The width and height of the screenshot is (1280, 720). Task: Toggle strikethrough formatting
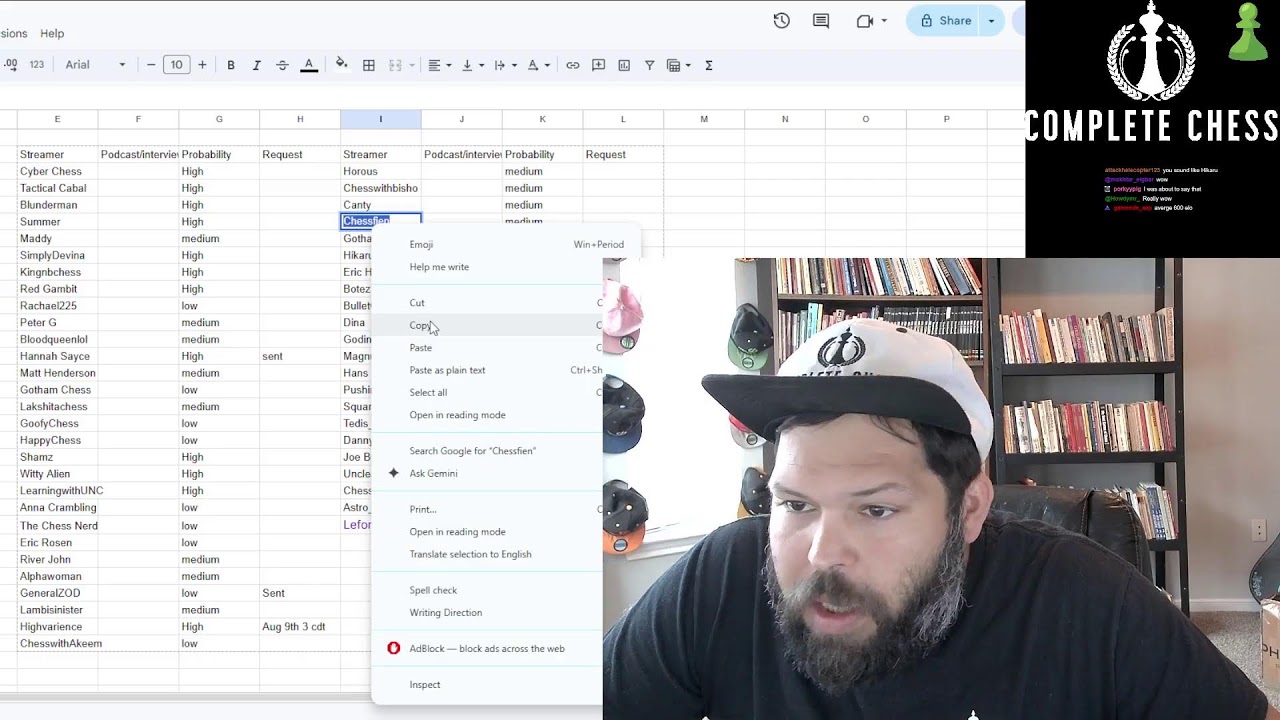pyautogui.click(x=282, y=65)
